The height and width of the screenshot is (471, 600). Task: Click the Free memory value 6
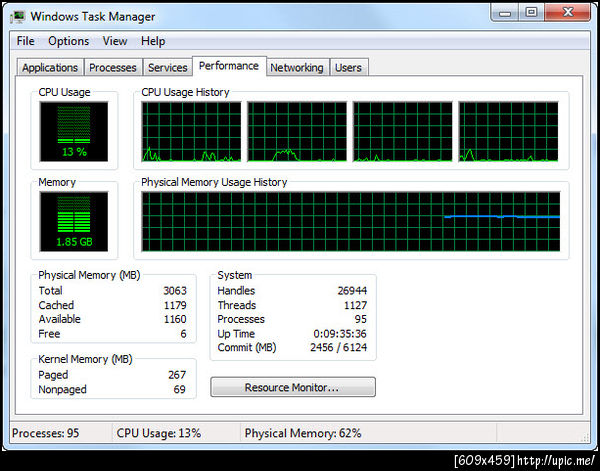(183, 334)
